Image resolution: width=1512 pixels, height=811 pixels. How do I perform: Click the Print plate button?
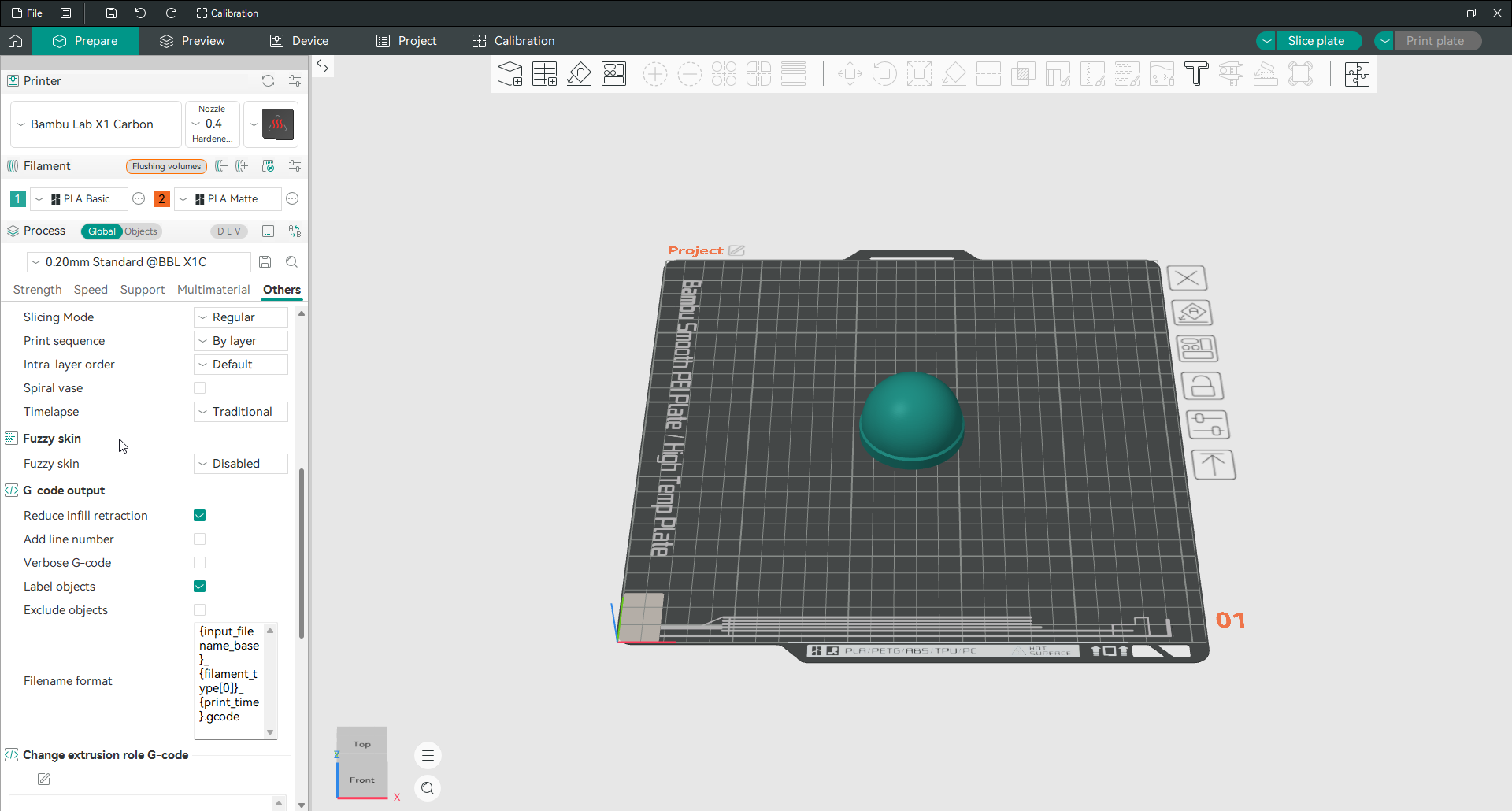pos(1436,41)
